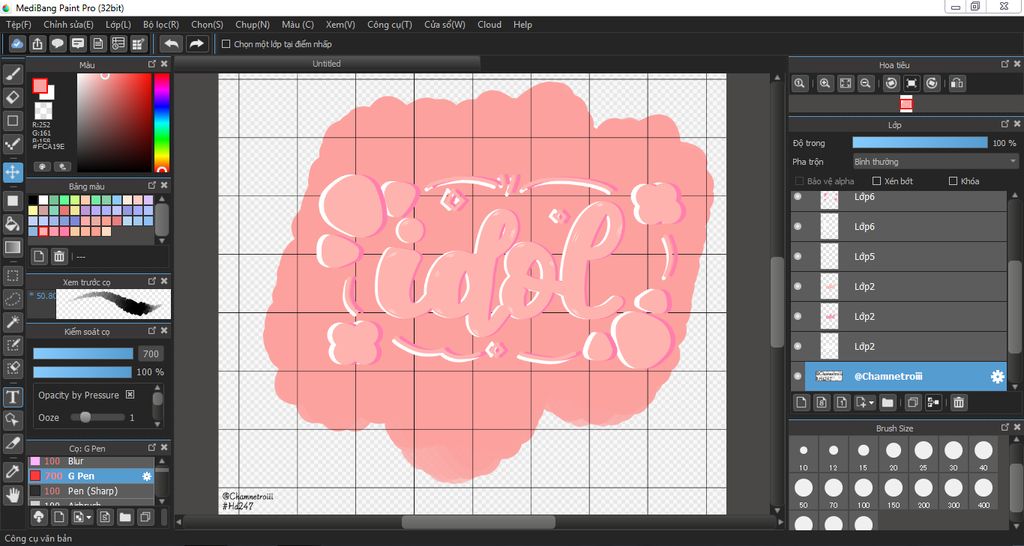This screenshot has height=546, width=1024.
Task: Hide the @Chamnetroiii text layer
Action: (x=797, y=376)
